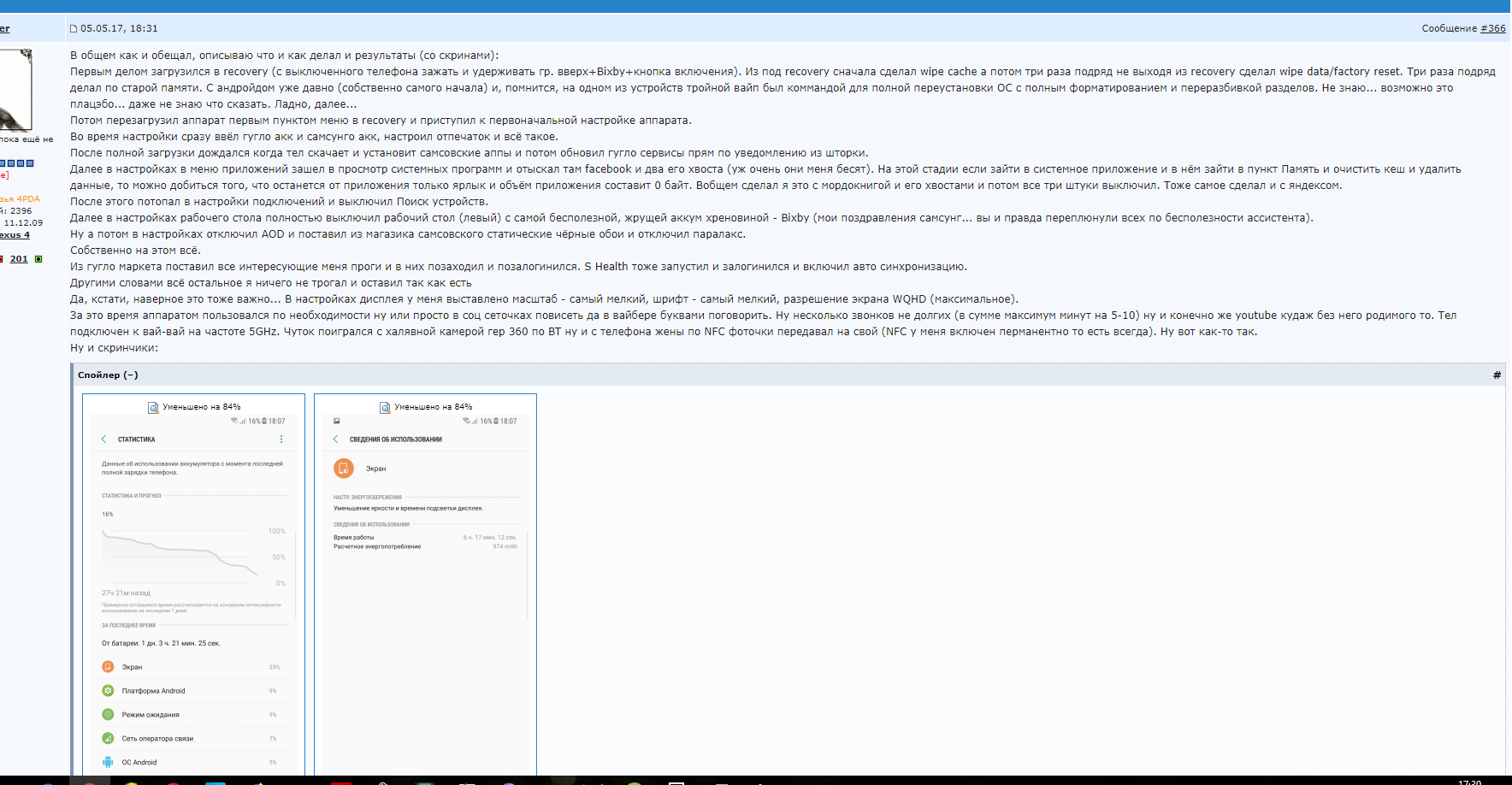Click 'От батареи: 1 дн. 3 ч. 21 мин. 25 сек.'

point(161,644)
